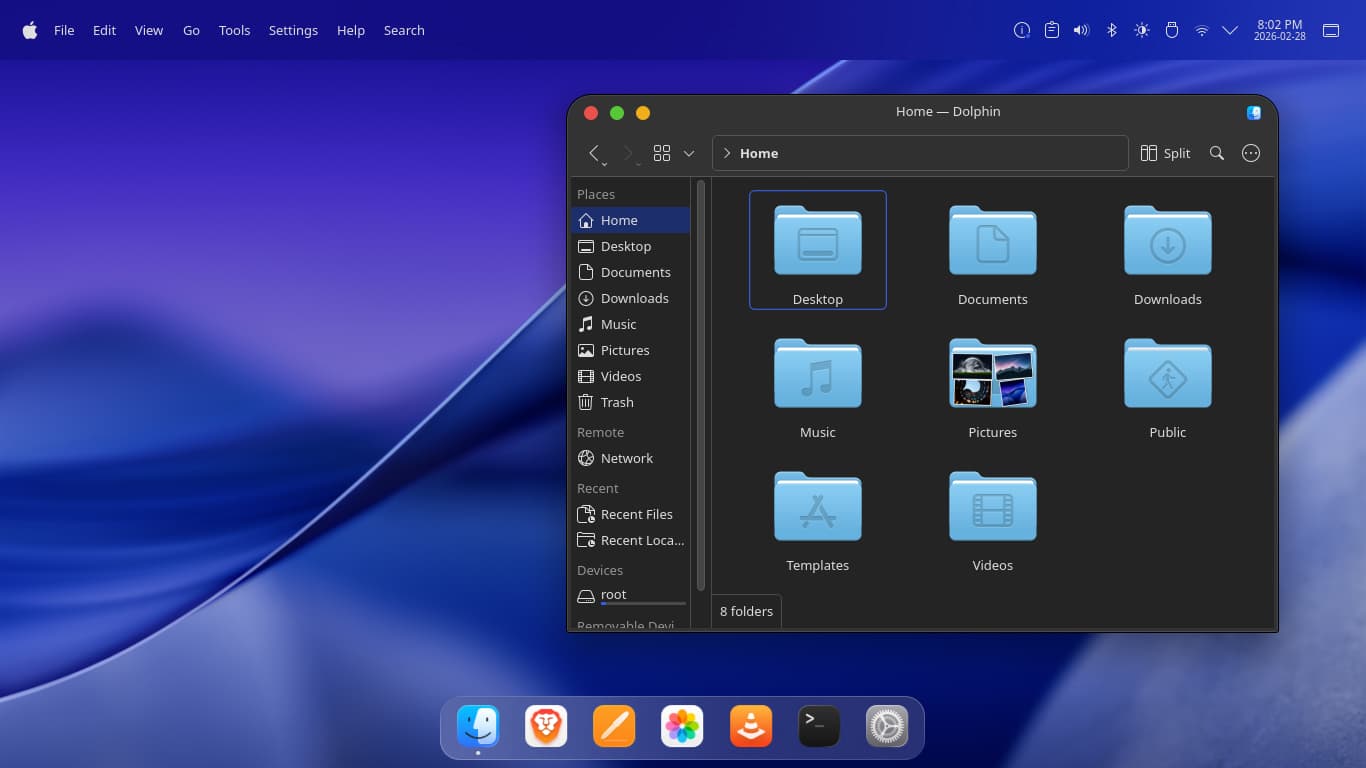Click the Search magnifier icon in Dolphin toolbar
The height and width of the screenshot is (768, 1366).
tap(1216, 153)
